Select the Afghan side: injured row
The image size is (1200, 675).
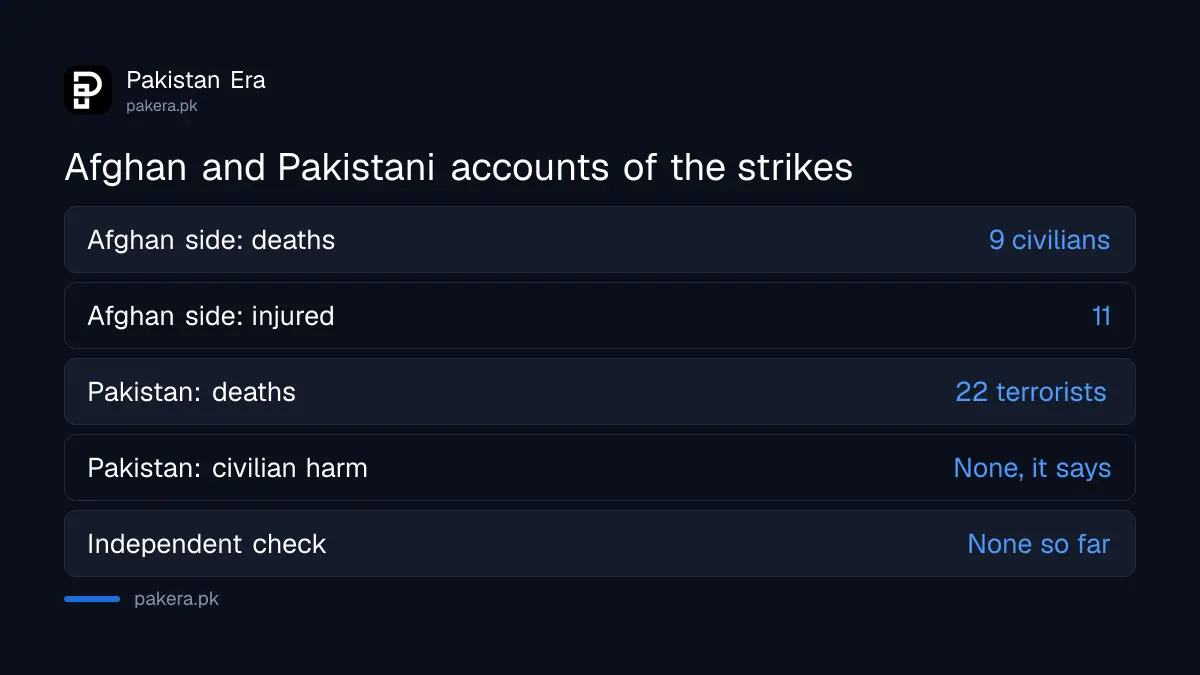[600, 316]
